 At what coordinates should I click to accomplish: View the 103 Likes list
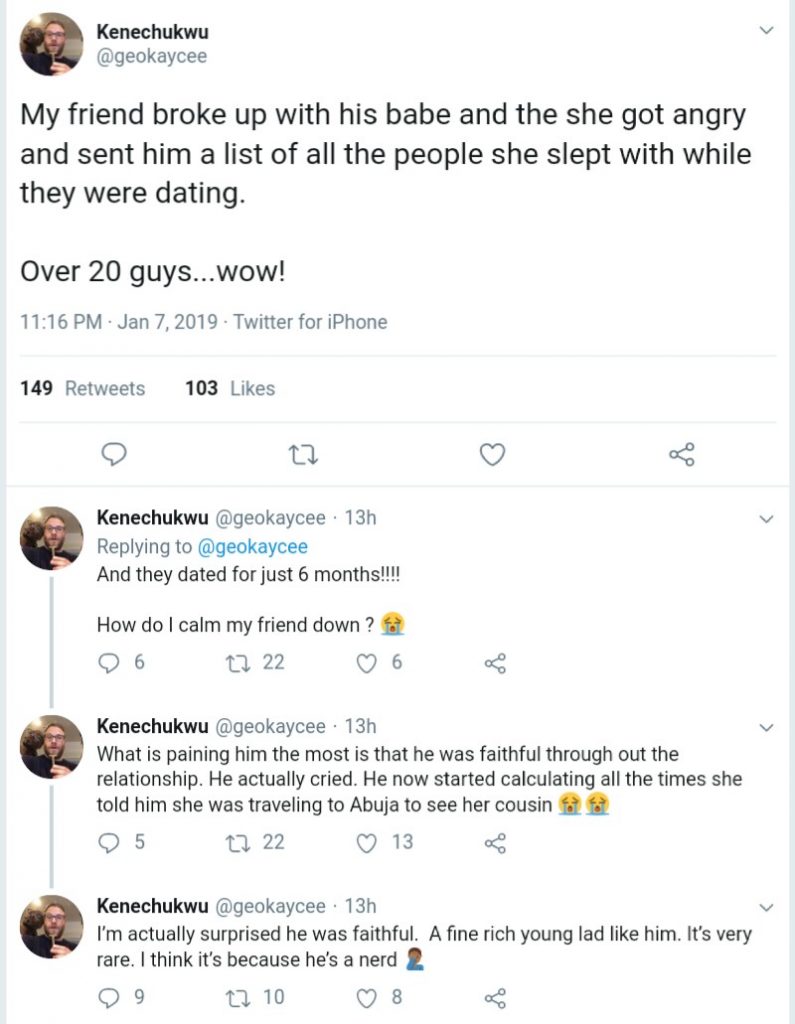point(230,388)
